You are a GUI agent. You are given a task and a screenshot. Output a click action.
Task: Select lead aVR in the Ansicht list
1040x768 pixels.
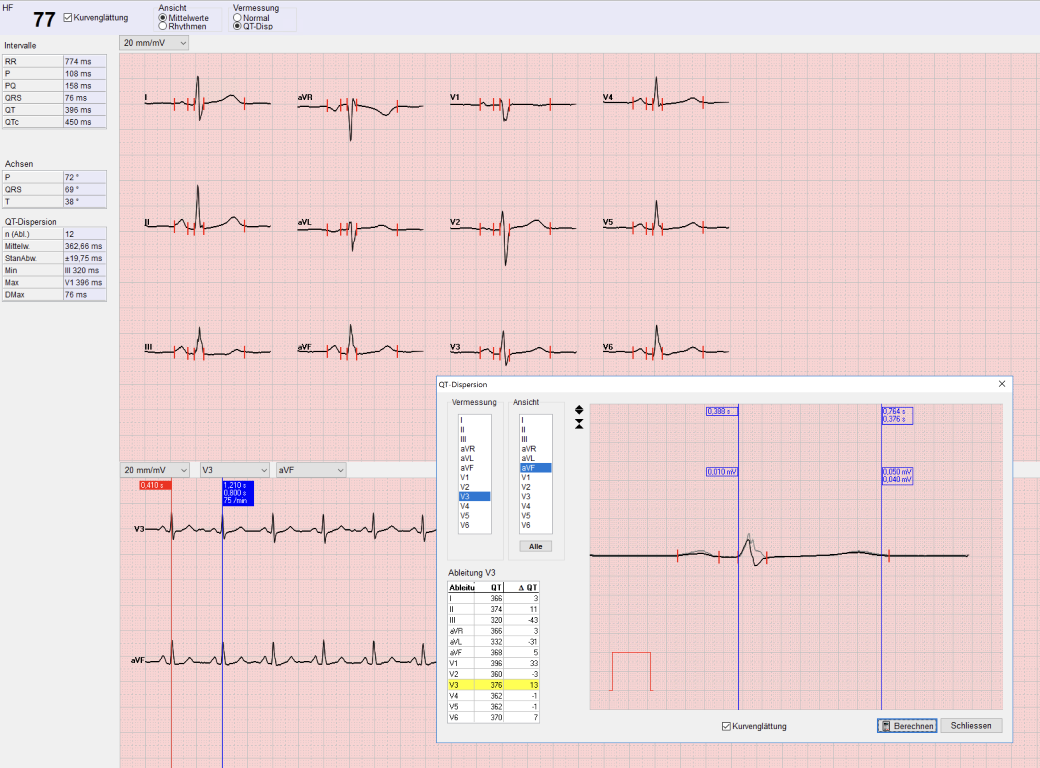(529, 449)
